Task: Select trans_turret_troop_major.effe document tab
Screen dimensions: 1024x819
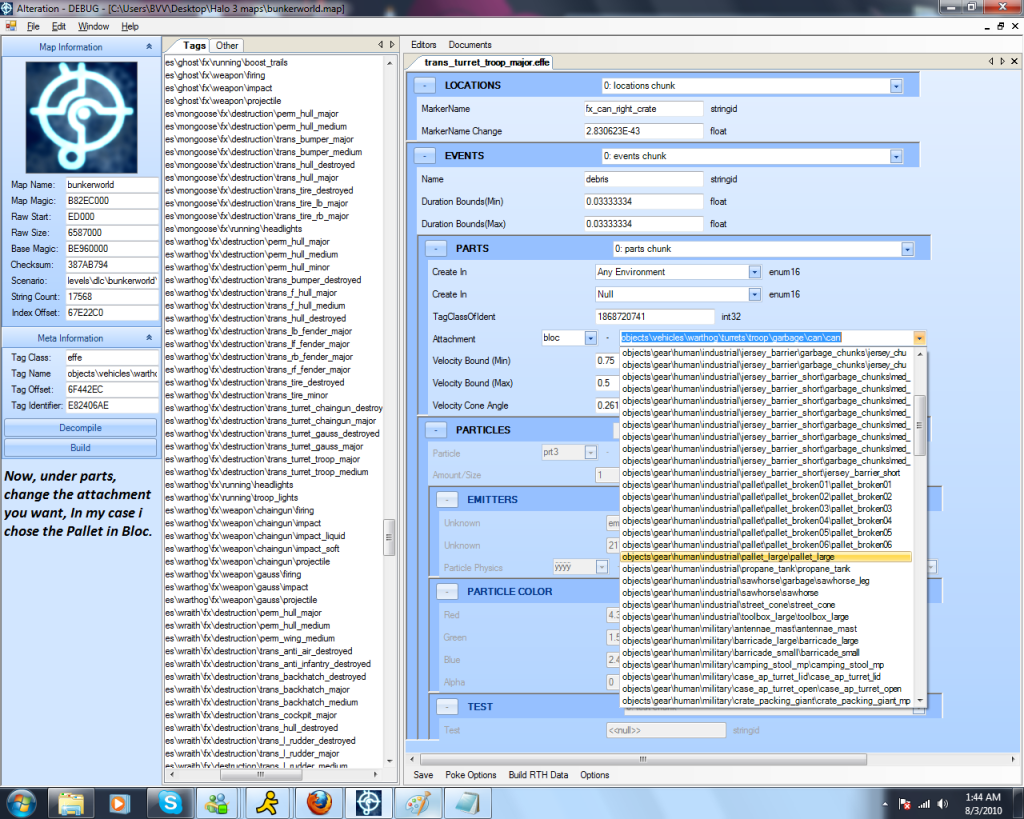Action: pyautogui.click(x=487, y=62)
